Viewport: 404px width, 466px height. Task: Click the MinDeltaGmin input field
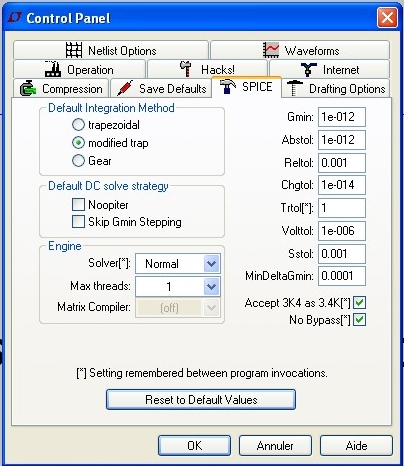pos(342,276)
